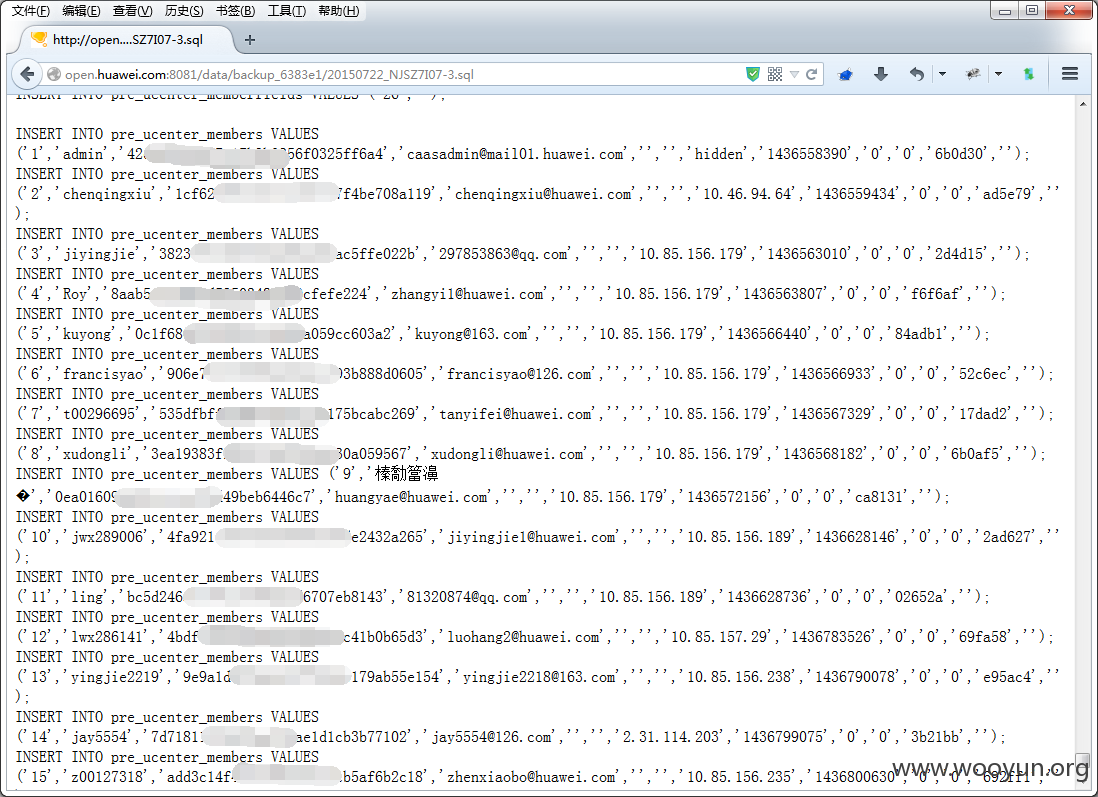Image resolution: width=1098 pixels, height=797 pixels.
Task: Open the downloads arrow icon
Action: pyautogui.click(x=881, y=74)
